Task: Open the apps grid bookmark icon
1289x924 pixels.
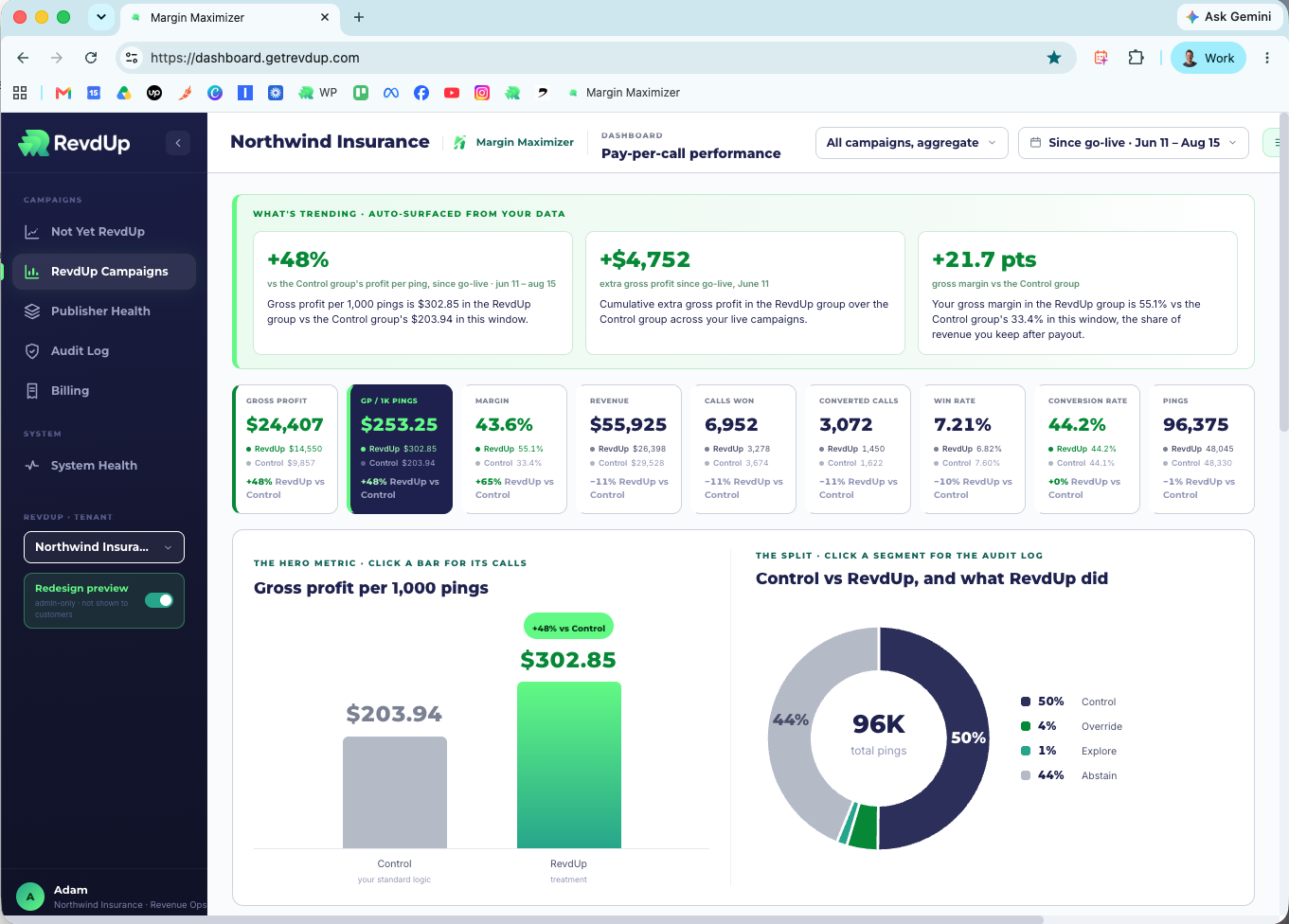Action: tap(20, 93)
